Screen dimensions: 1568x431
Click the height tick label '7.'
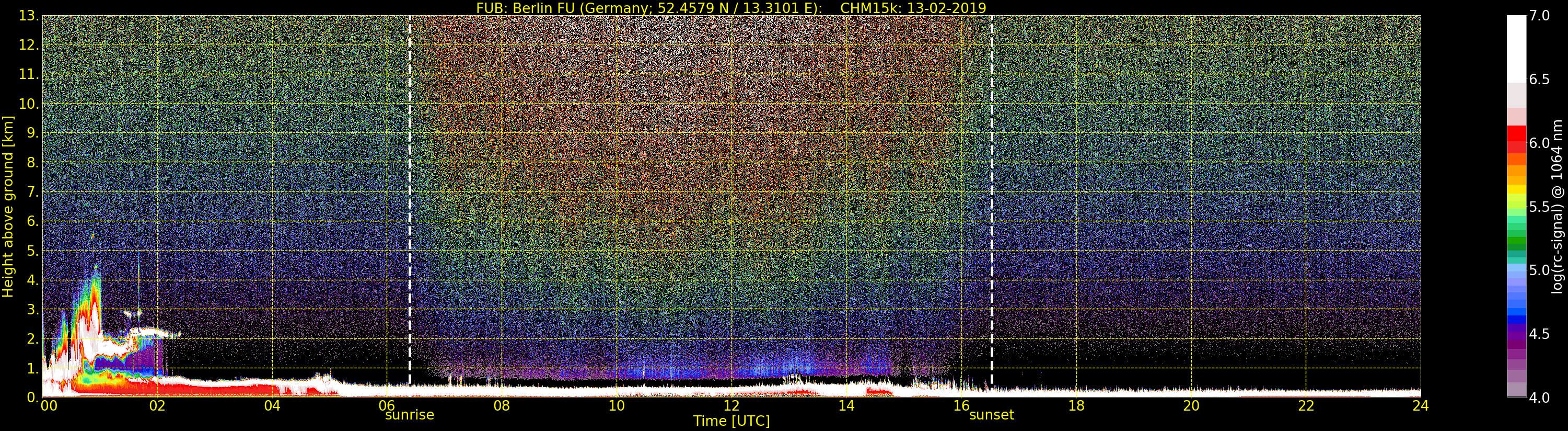point(32,192)
